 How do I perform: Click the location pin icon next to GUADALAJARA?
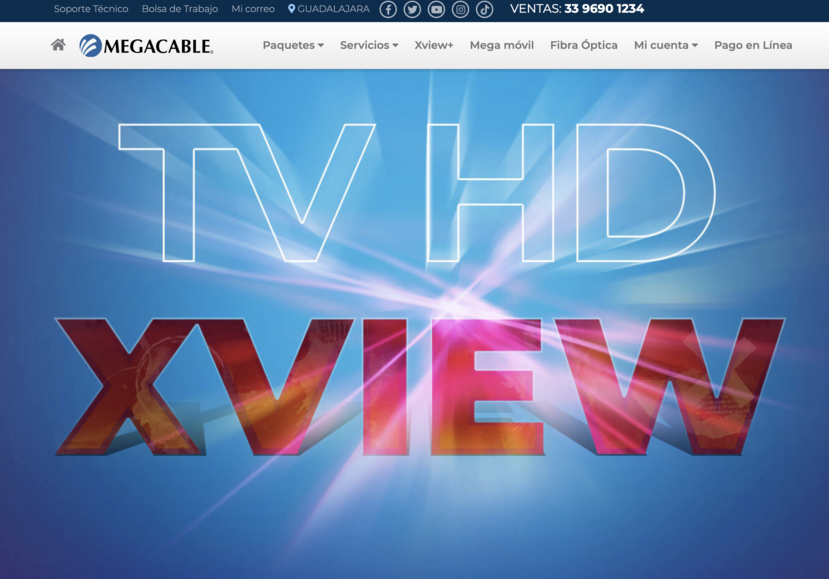[290, 10]
